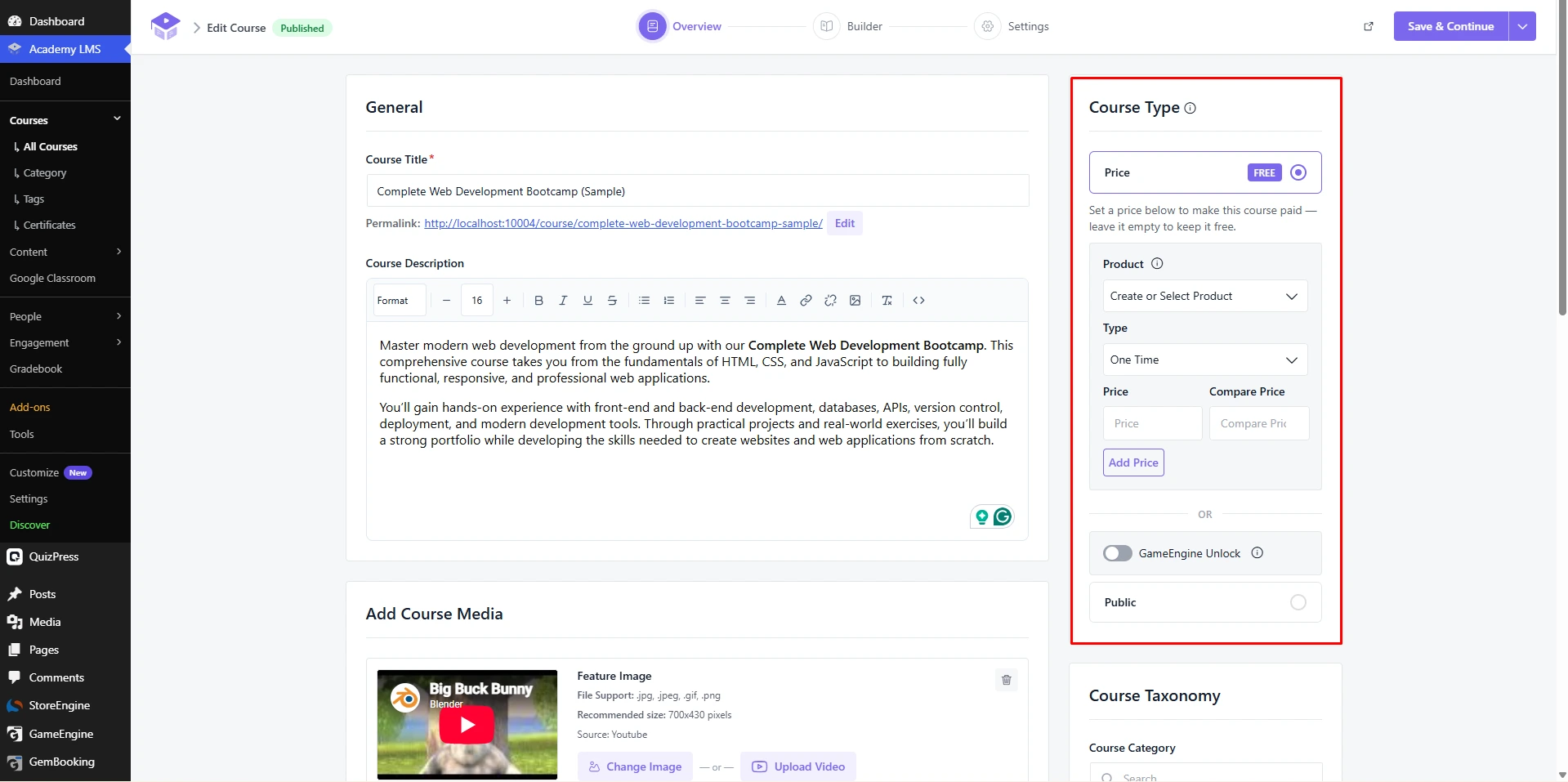Align description text right
The image size is (1568, 782).
[749, 301]
